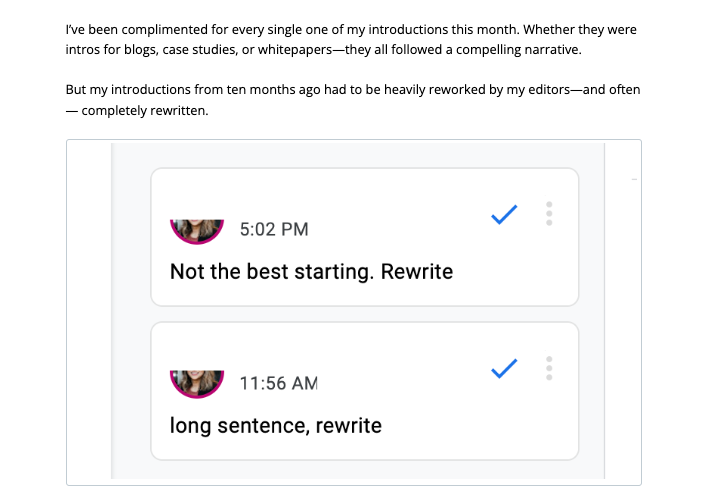Open three-dot menu on 11:56 AM comment

pyautogui.click(x=549, y=369)
